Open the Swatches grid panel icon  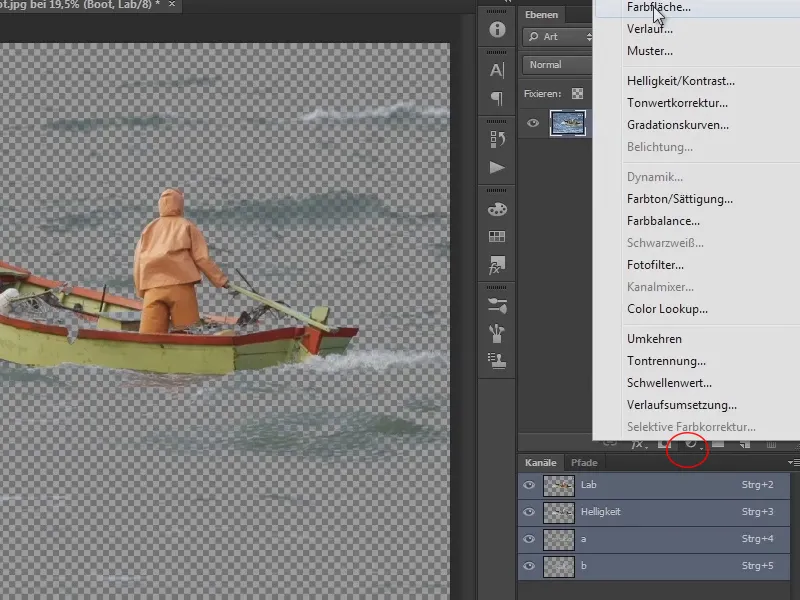(x=497, y=236)
